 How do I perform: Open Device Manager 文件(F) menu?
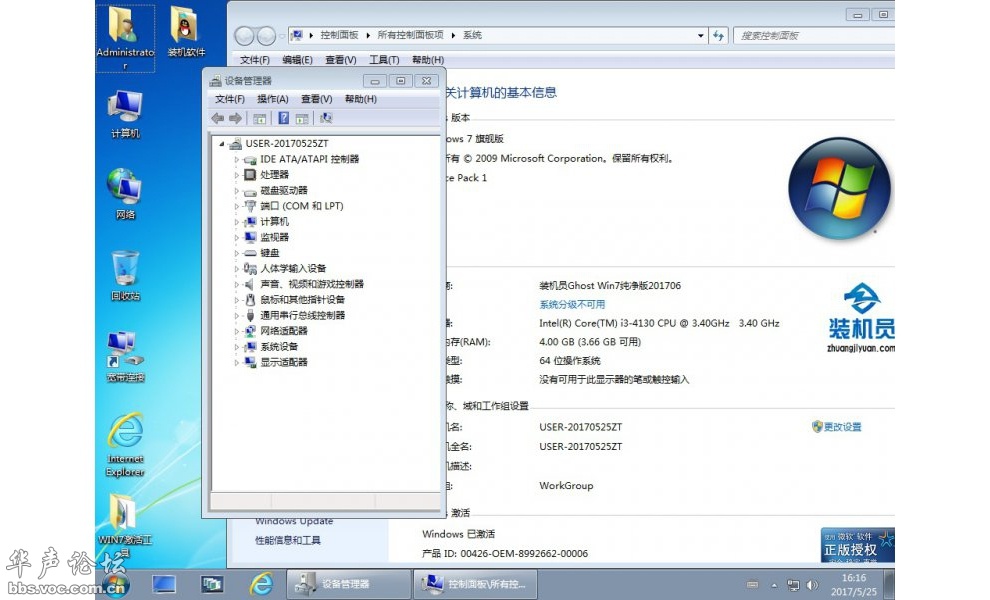(x=229, y=99)
